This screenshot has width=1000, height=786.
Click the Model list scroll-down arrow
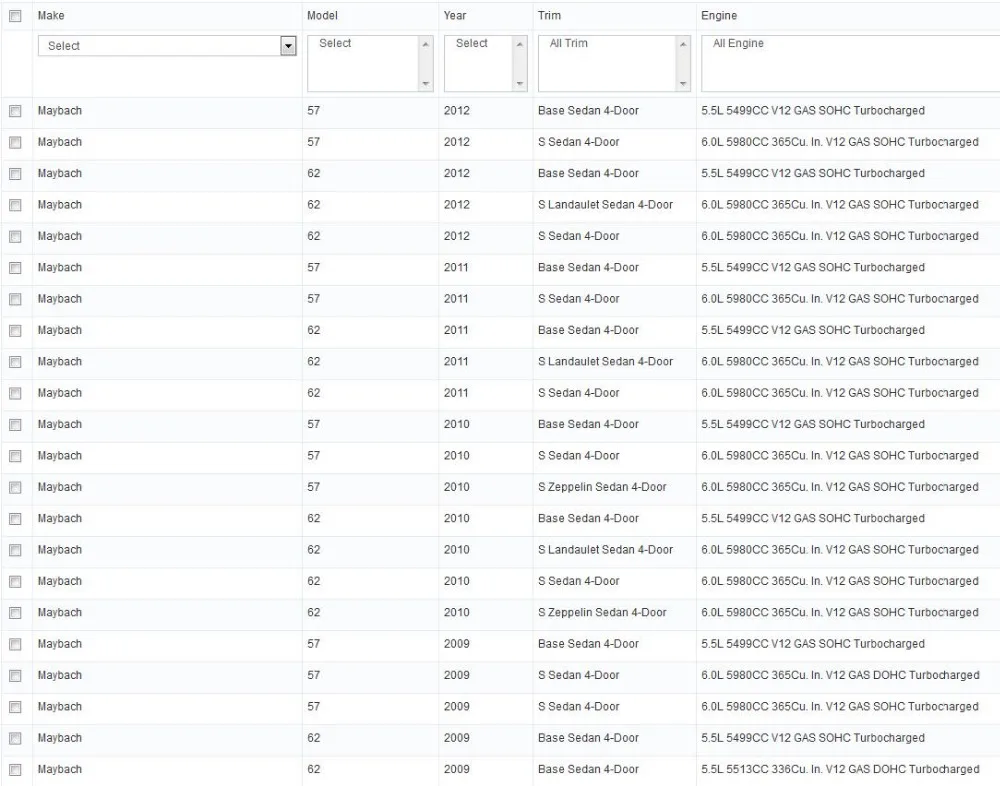tap(425, 84)
